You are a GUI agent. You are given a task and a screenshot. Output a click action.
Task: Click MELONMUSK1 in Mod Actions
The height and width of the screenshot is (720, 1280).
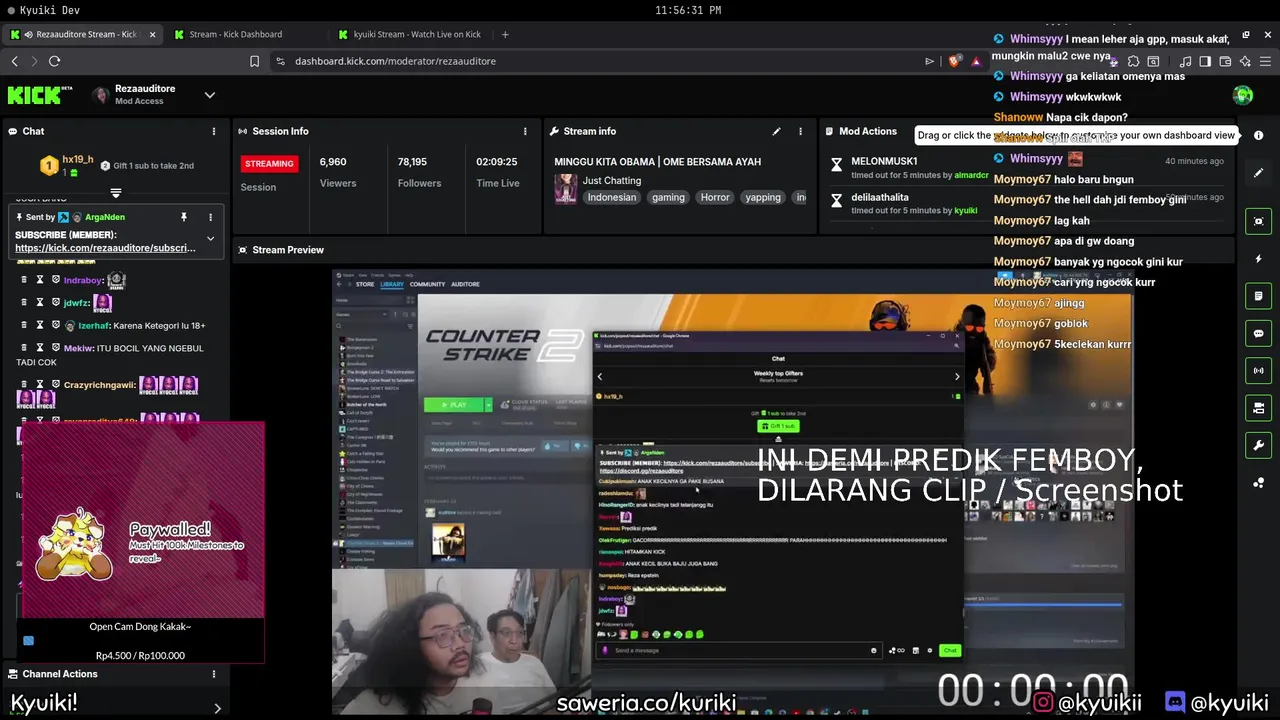click(x=884, y=161)
